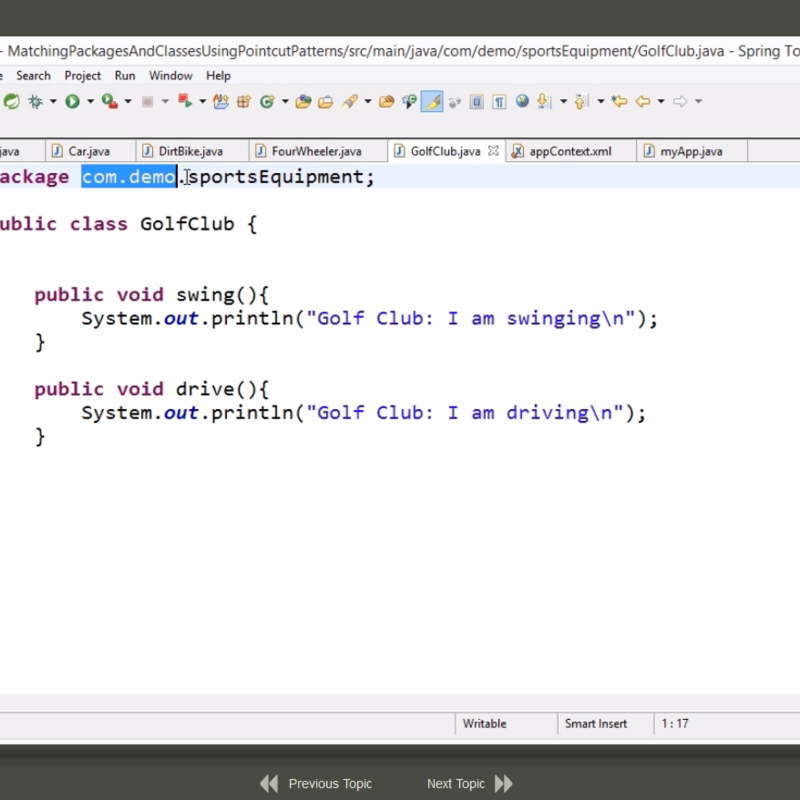Open the Project menu
This screenshot has height=800, width=800.
pyautogui.click(x=82, y=76)
